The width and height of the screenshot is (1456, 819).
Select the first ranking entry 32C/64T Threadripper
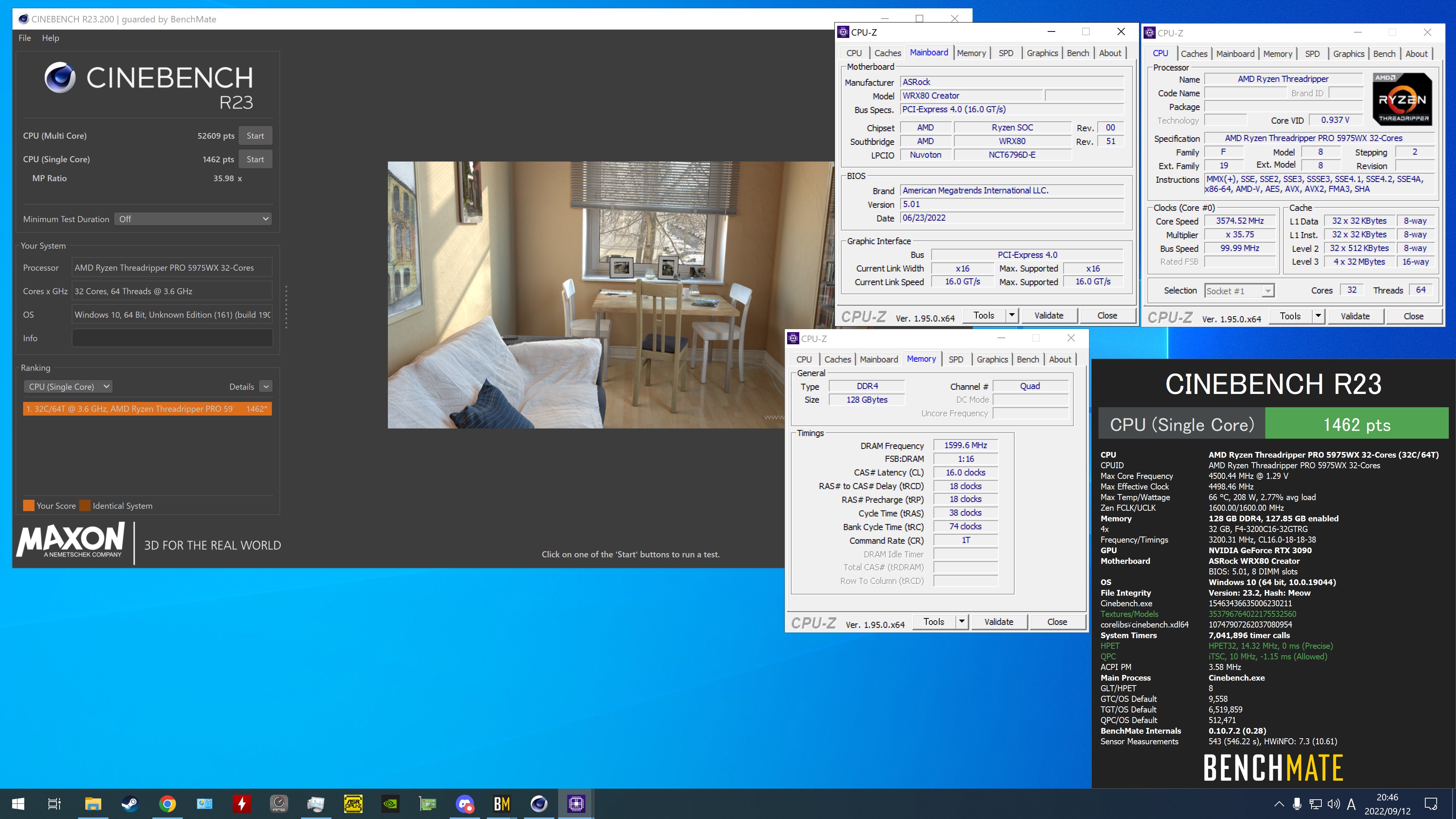click(147, 409)
